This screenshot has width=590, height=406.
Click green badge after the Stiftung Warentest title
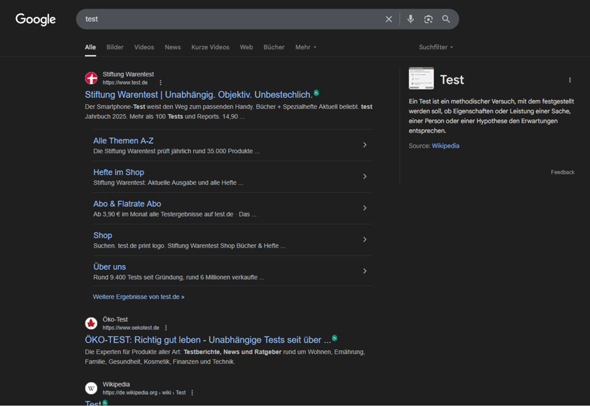click(x=316, y=93)
